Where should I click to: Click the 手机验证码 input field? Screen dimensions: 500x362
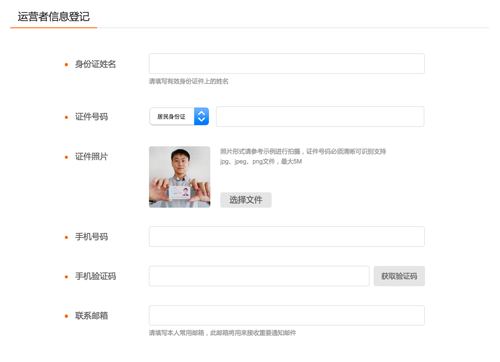click(x=259, y=276)
